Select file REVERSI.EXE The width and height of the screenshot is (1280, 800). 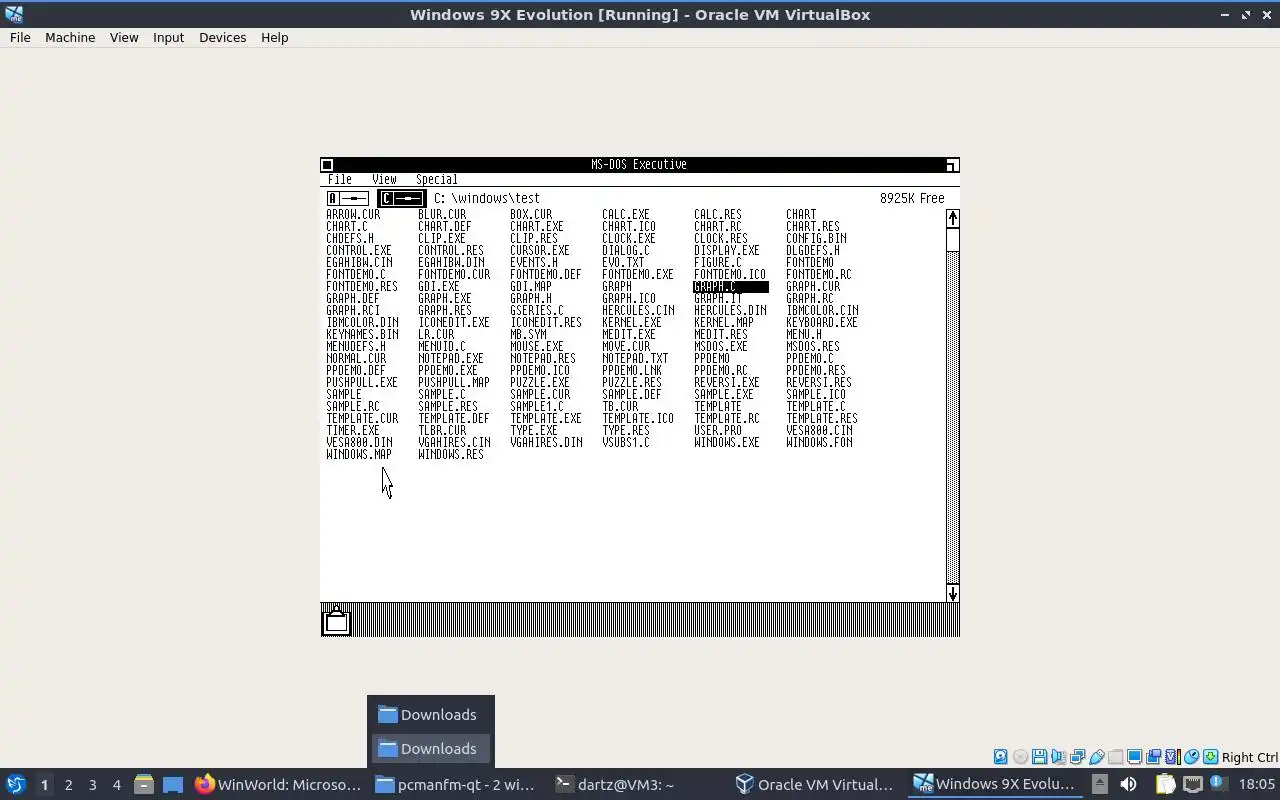point(727,382)
